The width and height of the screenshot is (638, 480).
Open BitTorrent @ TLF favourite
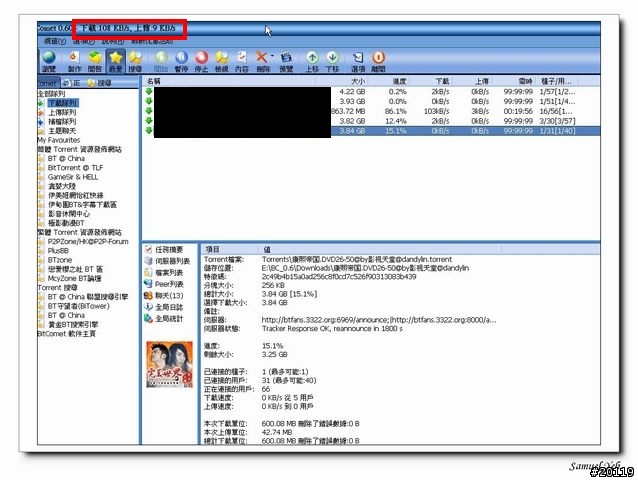[x=75, y=168]
